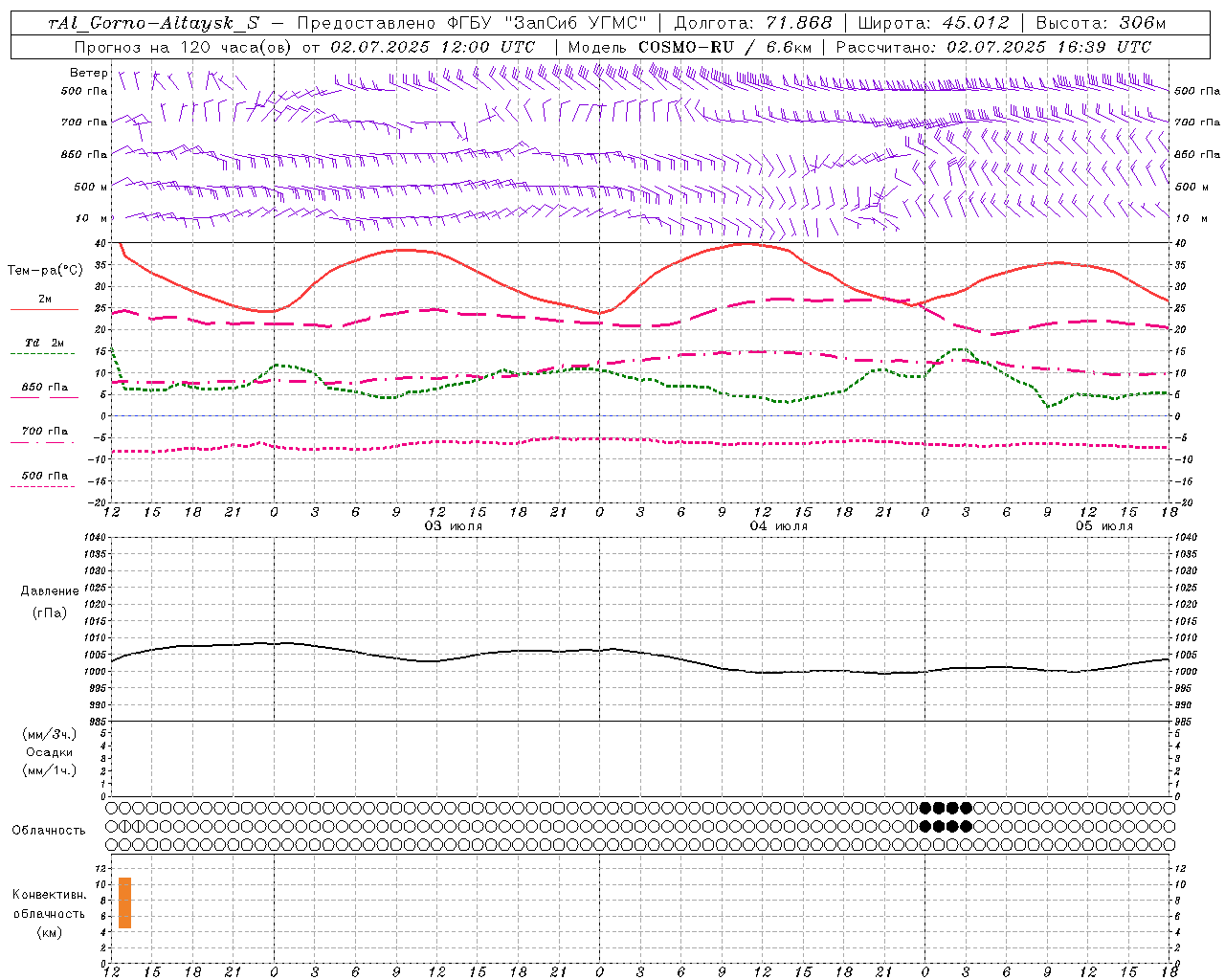Click the Тем-ра(°C) temperature axis title
Screen dimensions: 1225x980
pos(45,271)
